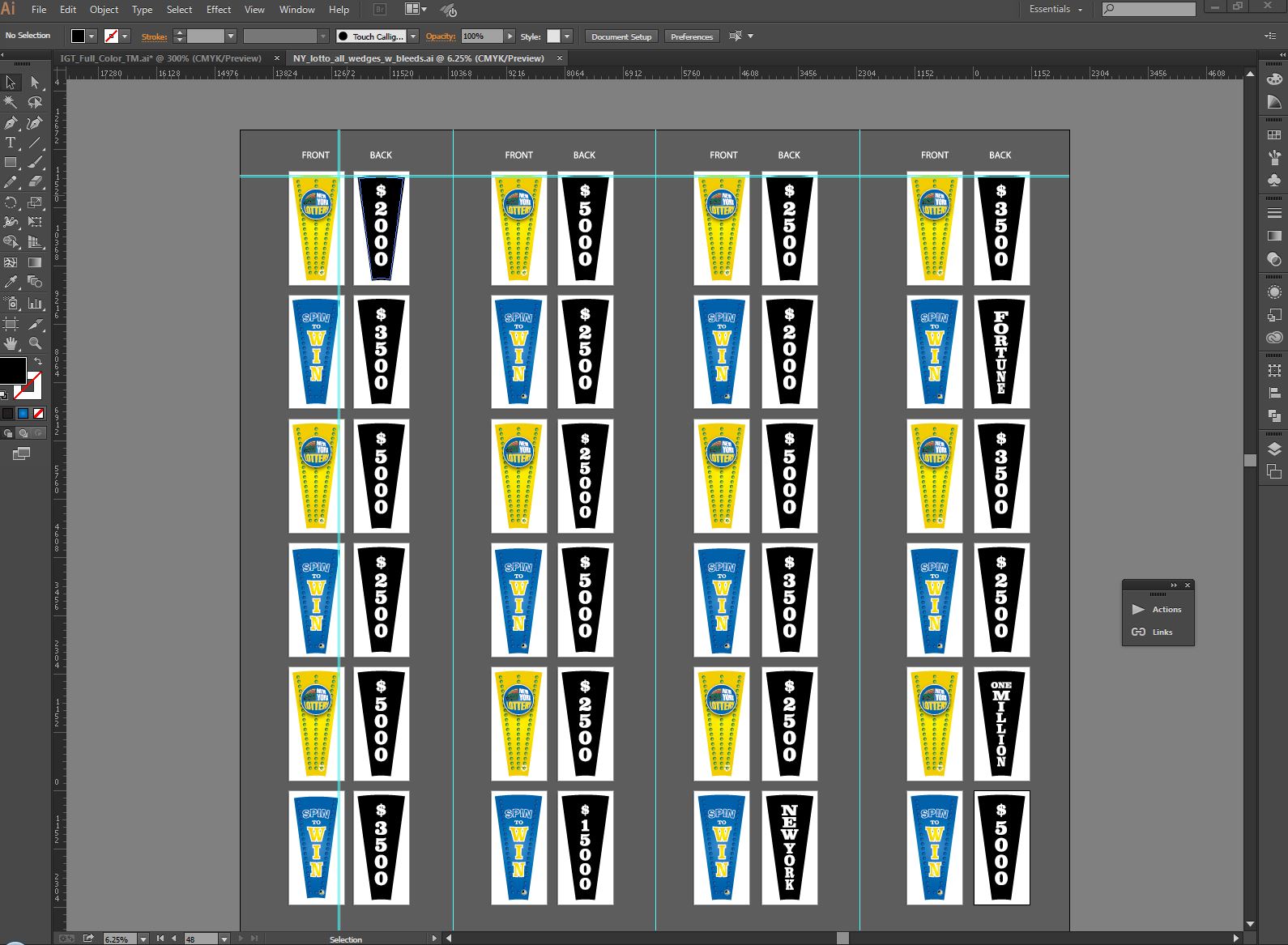Select the Scale tool
The height and width of the screenshot is (945, 1288).
pyautogui.click(x=35, y=202)
